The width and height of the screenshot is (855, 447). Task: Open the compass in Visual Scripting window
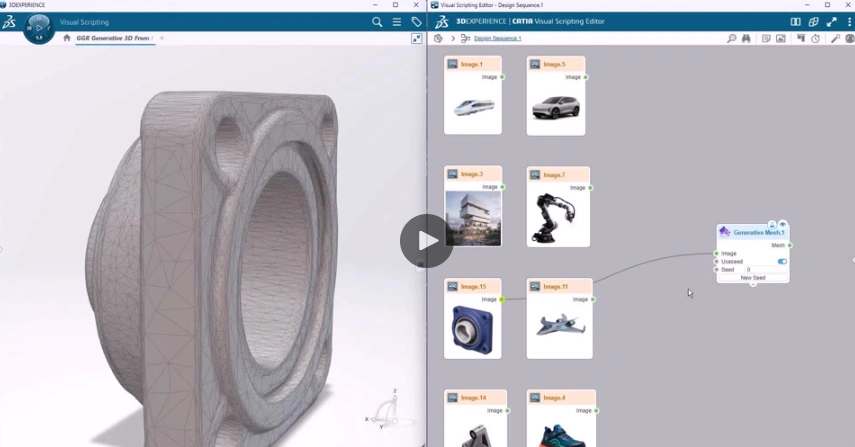click(39, 27)
